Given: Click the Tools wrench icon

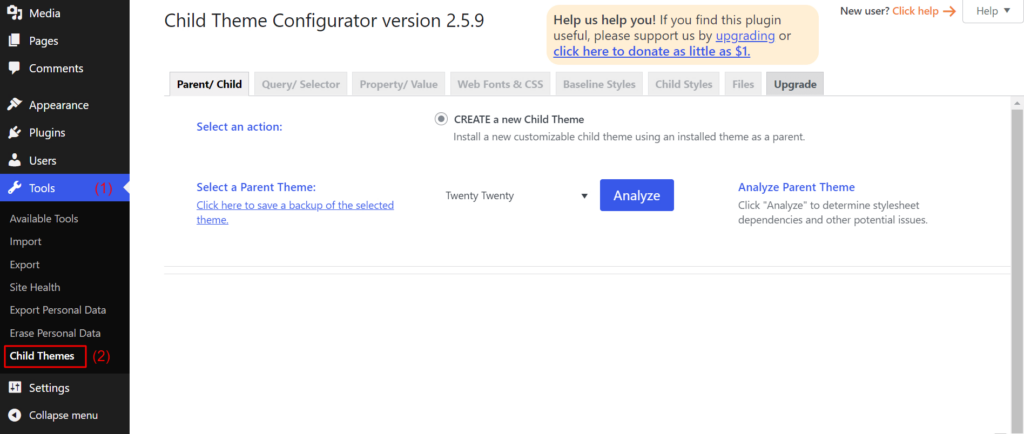Looking at the screenshot, I should pos(14,188).
